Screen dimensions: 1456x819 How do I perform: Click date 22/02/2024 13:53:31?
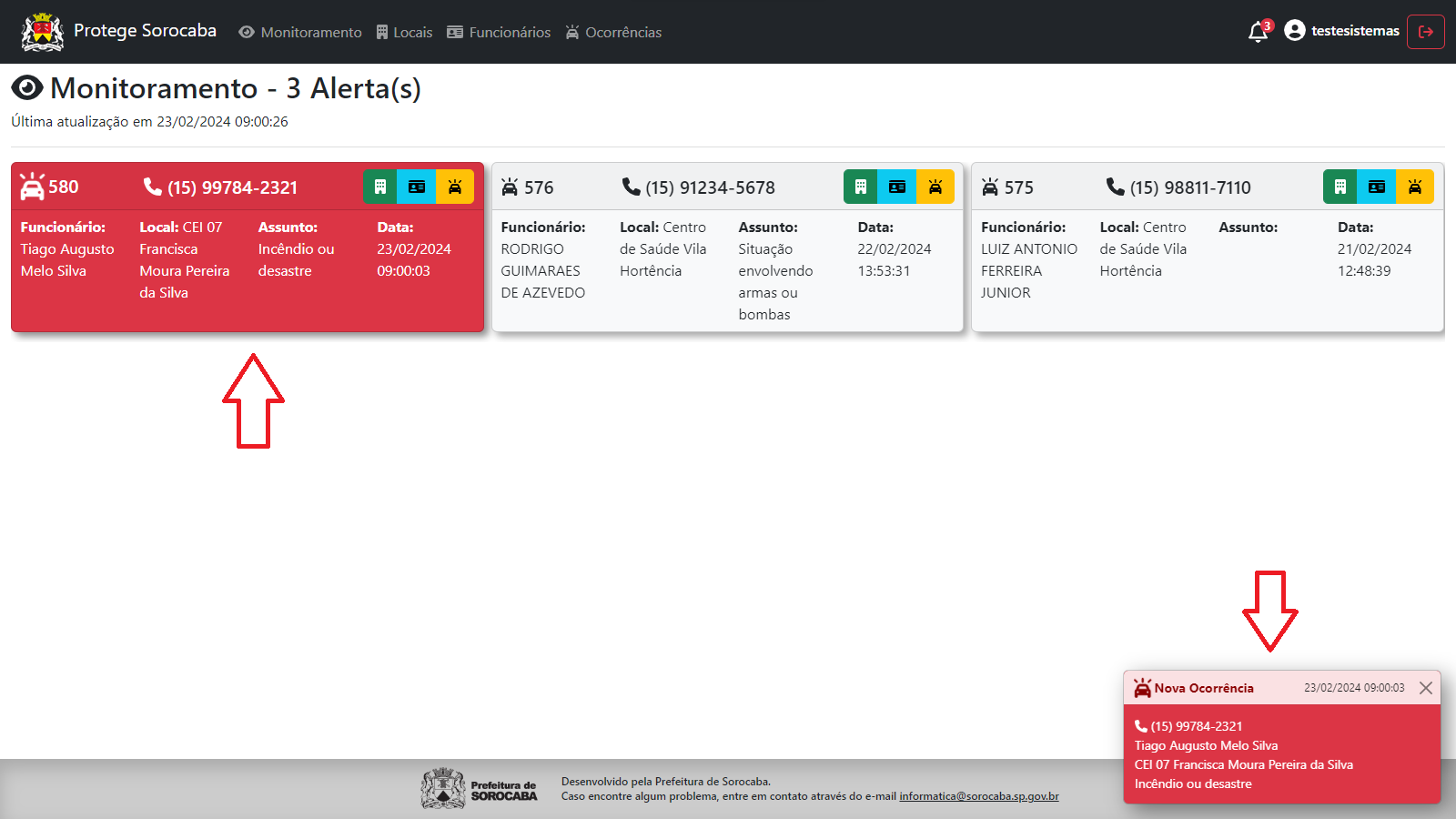click(x=895, y=259)
